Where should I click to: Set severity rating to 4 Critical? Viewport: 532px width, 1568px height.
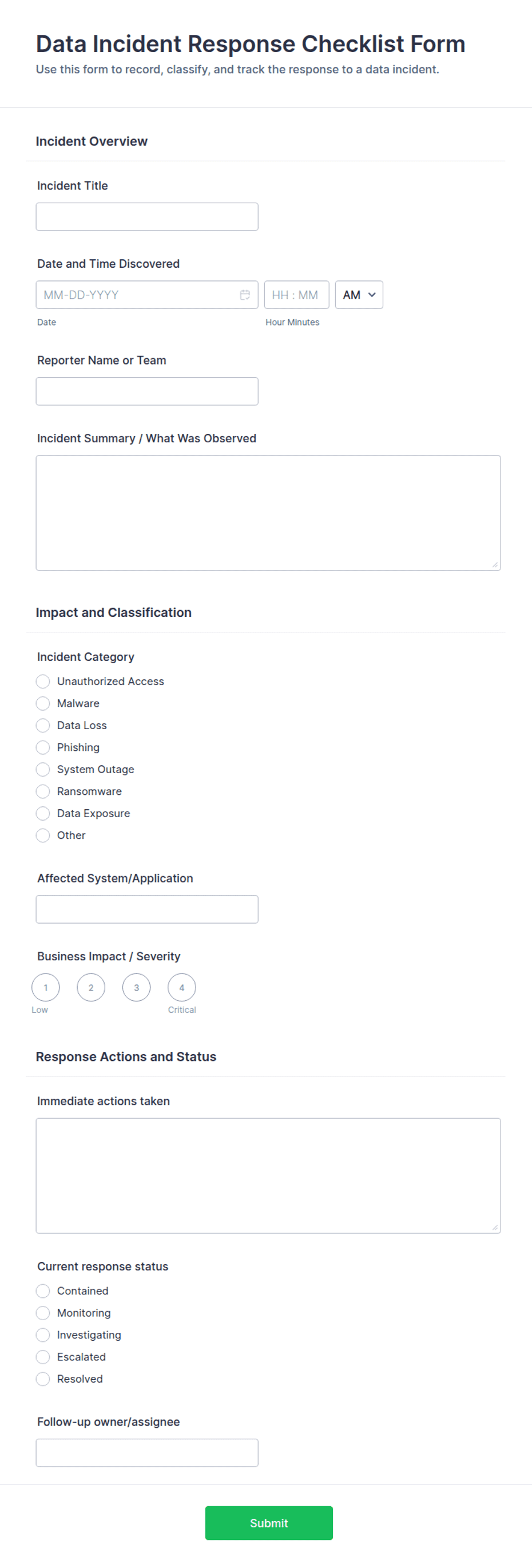pos(182,987)
